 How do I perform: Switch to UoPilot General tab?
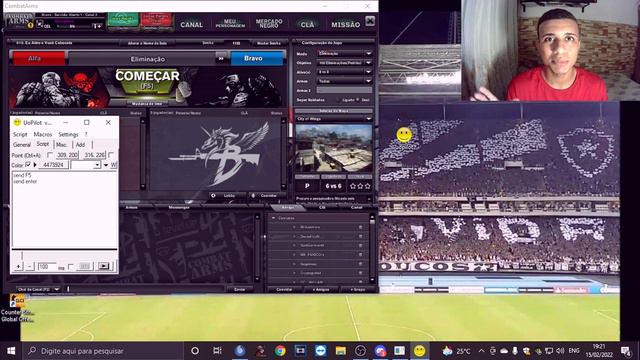pyautogui.click(x=22, y=144)
